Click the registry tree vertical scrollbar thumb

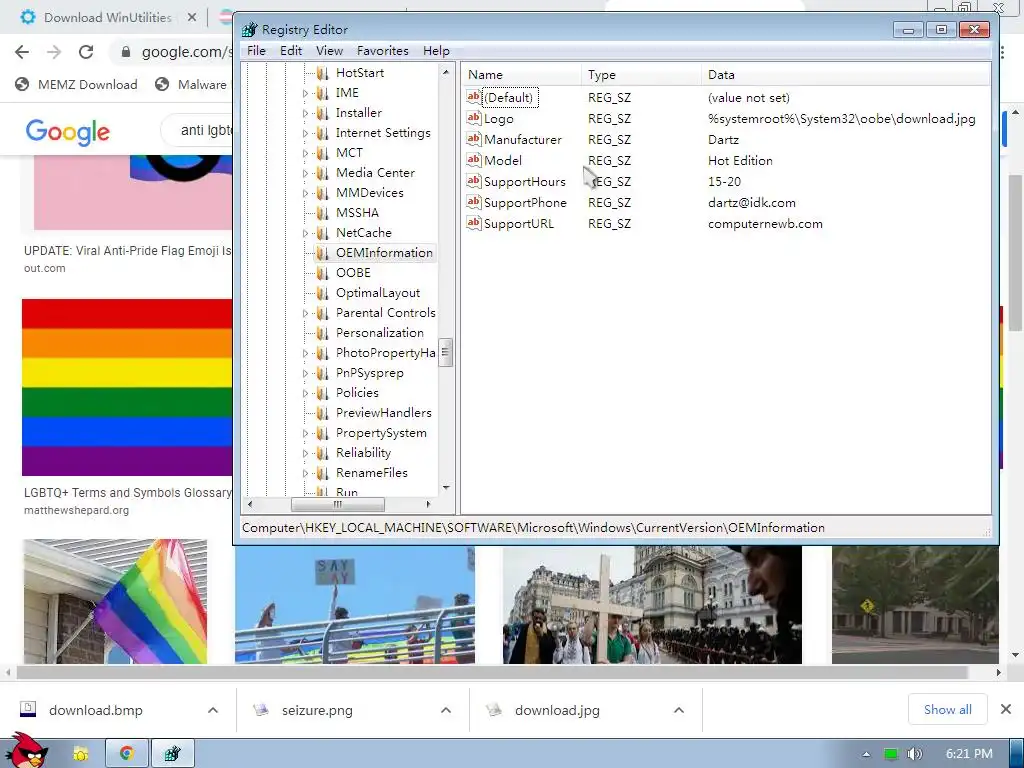click(x=445, y=353)
